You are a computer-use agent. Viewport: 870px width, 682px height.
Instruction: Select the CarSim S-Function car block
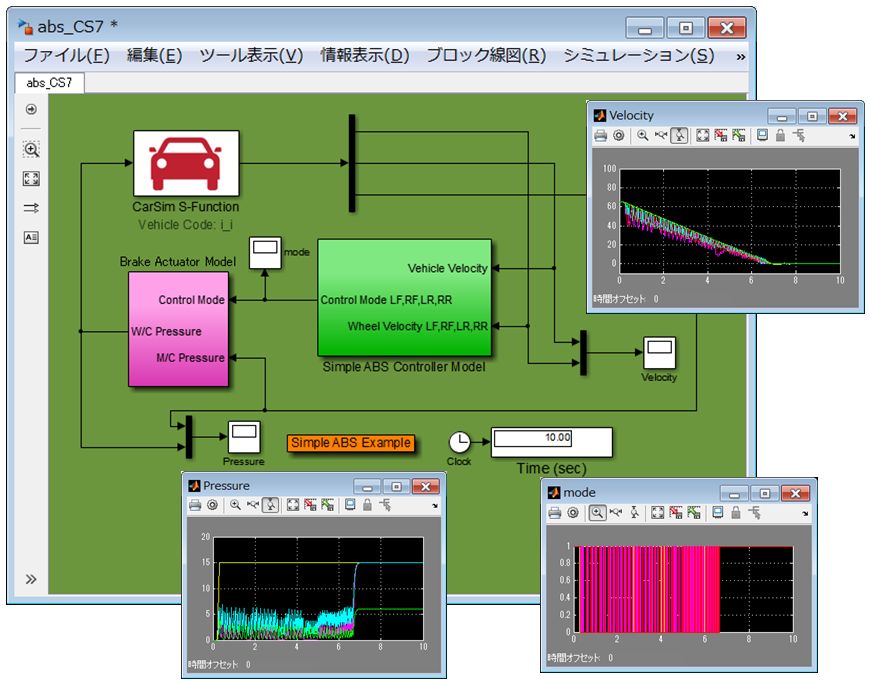pos(186,163)
